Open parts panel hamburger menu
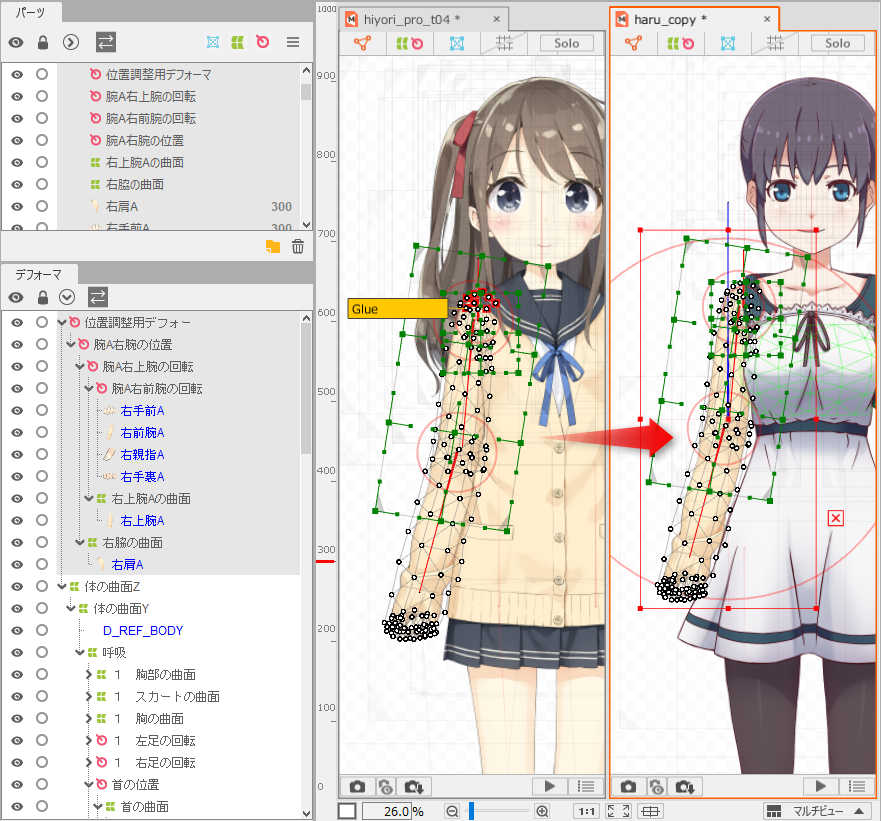This screenshot has height=821, width=881. coord(293,42)
